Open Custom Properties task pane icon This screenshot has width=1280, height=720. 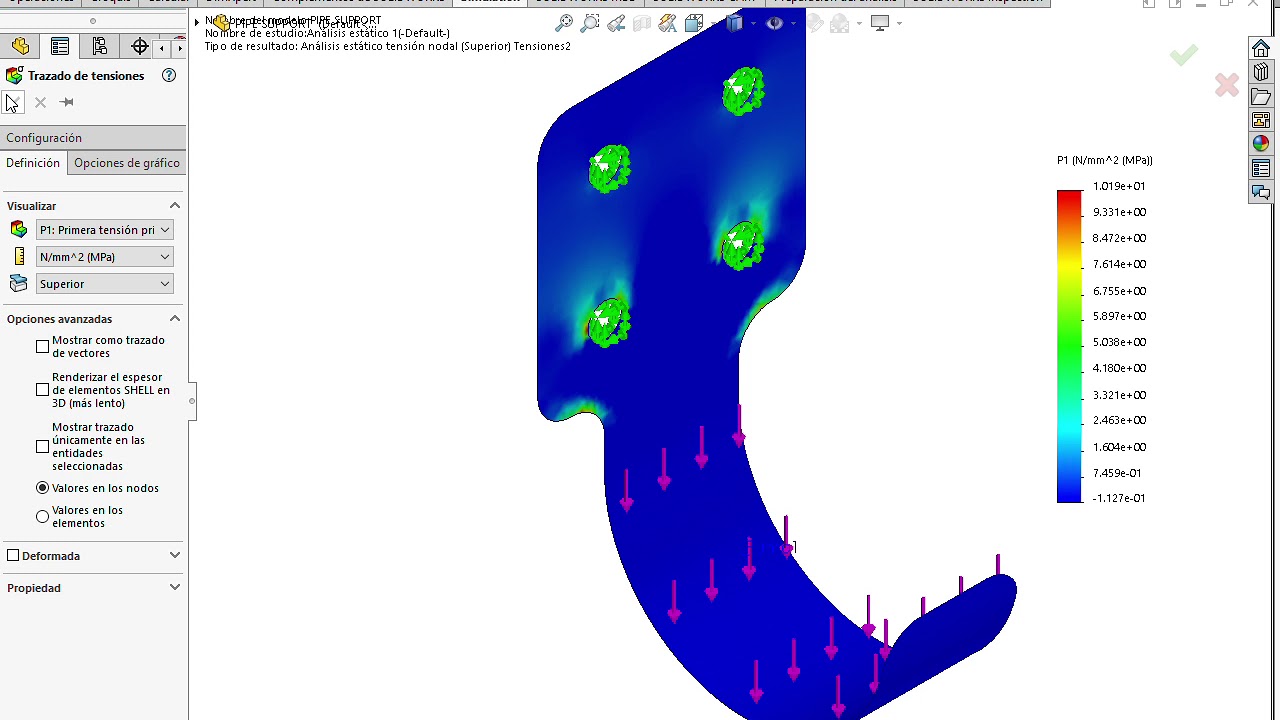1261,169
